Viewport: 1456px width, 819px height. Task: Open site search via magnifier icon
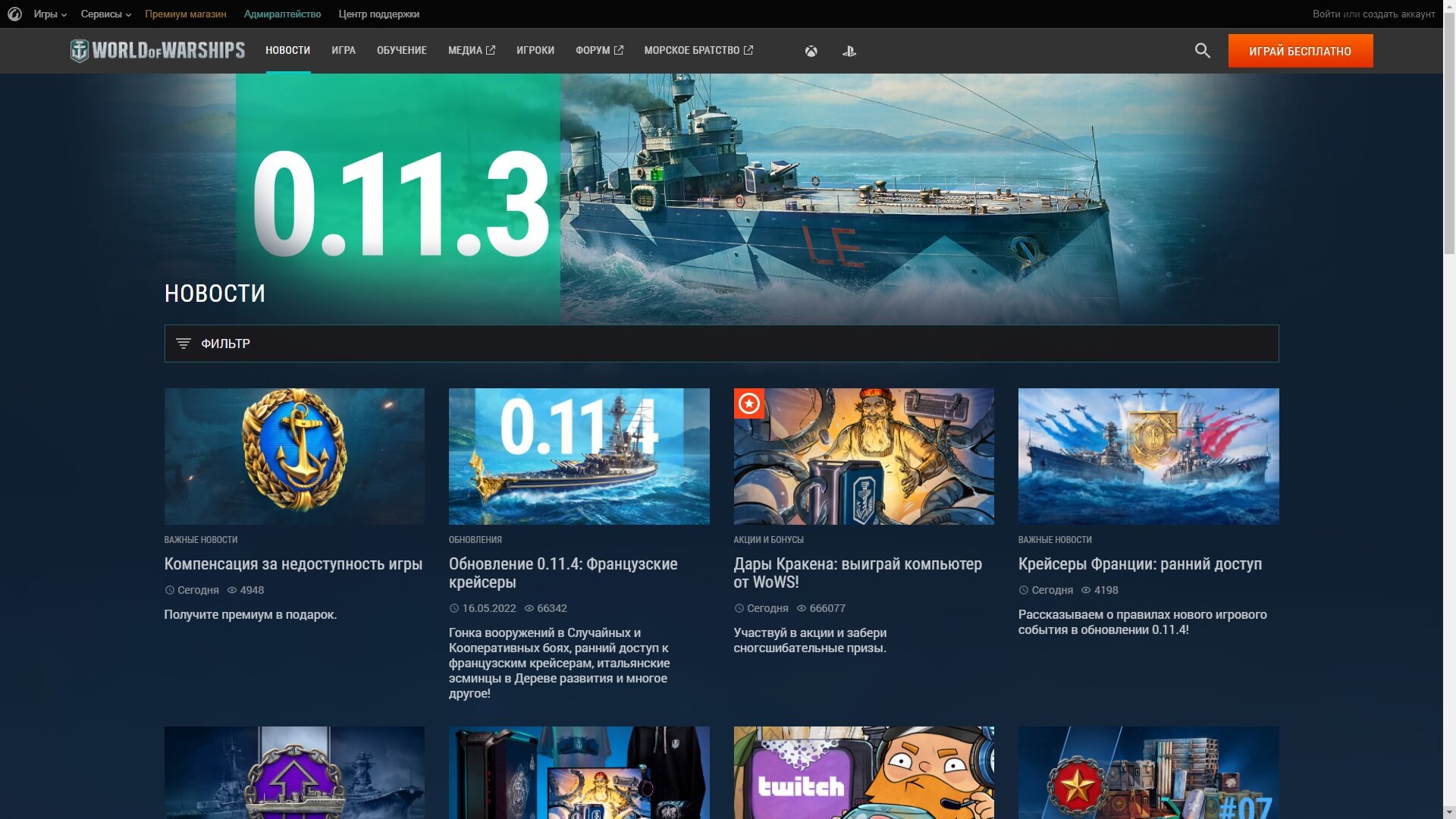click(x=1202, y=51)
